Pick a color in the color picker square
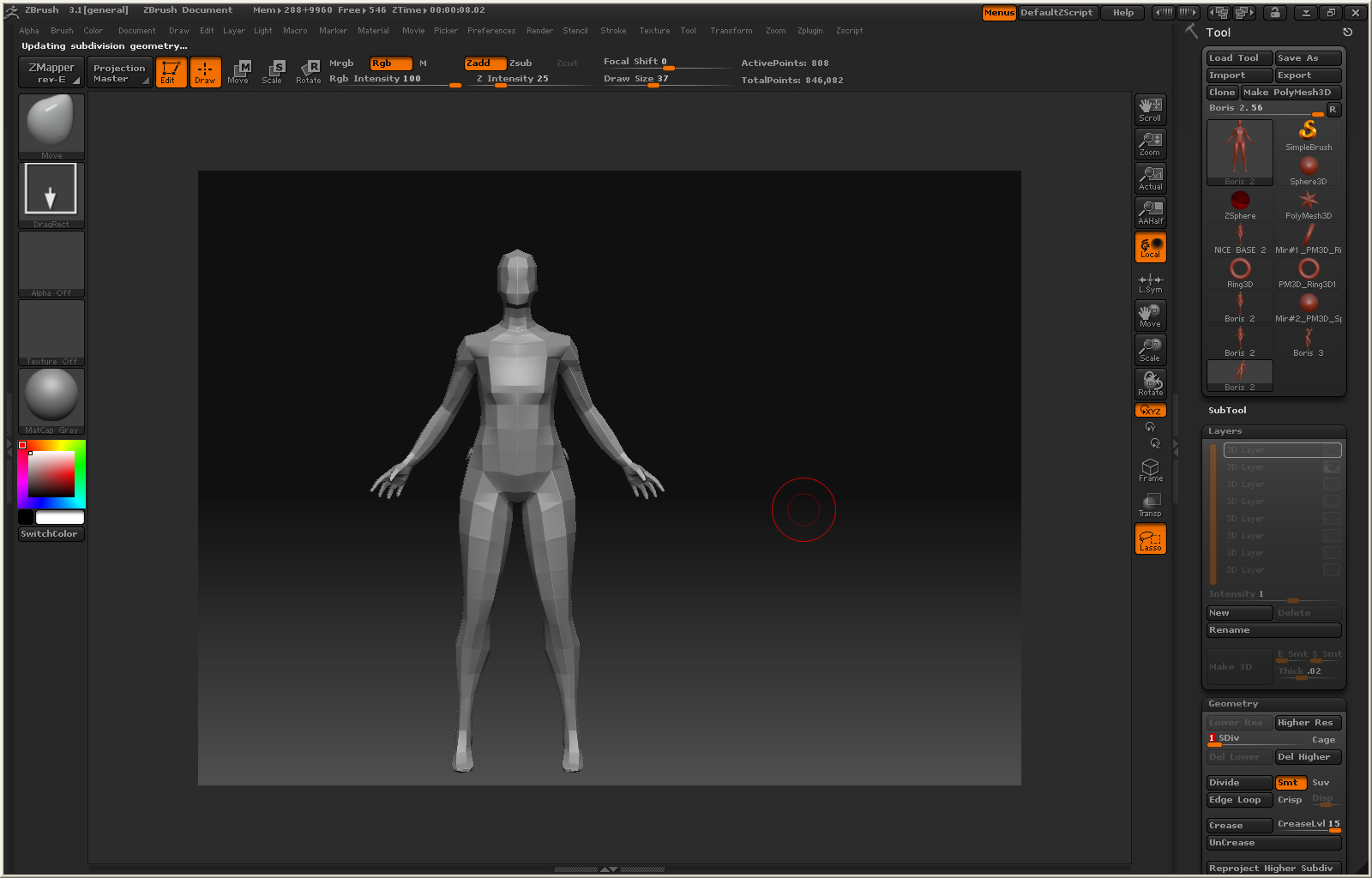 pyautogui.click(x=51, y=473)
